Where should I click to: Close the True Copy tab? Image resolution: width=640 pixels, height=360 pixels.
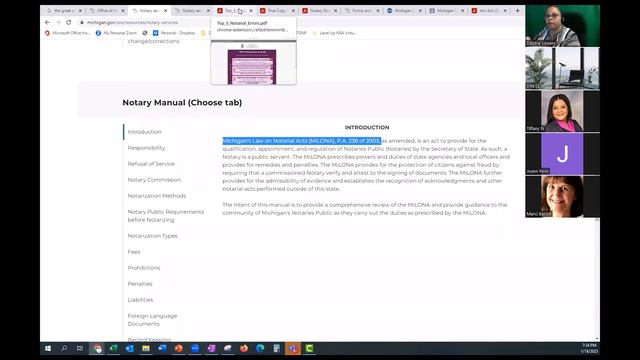coord(293,11)
